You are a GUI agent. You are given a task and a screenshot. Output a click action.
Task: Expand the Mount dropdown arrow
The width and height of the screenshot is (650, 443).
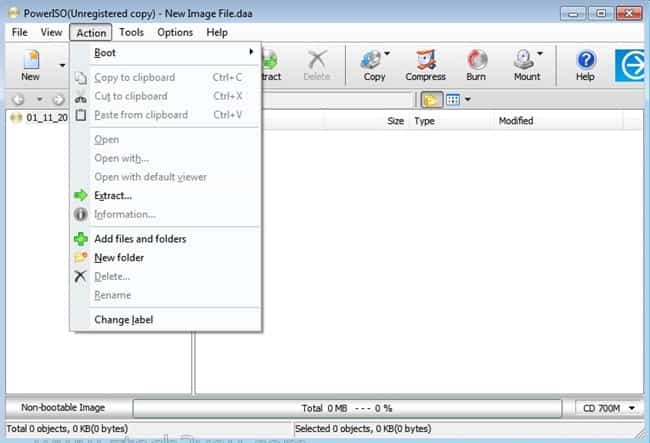point(540,53)
